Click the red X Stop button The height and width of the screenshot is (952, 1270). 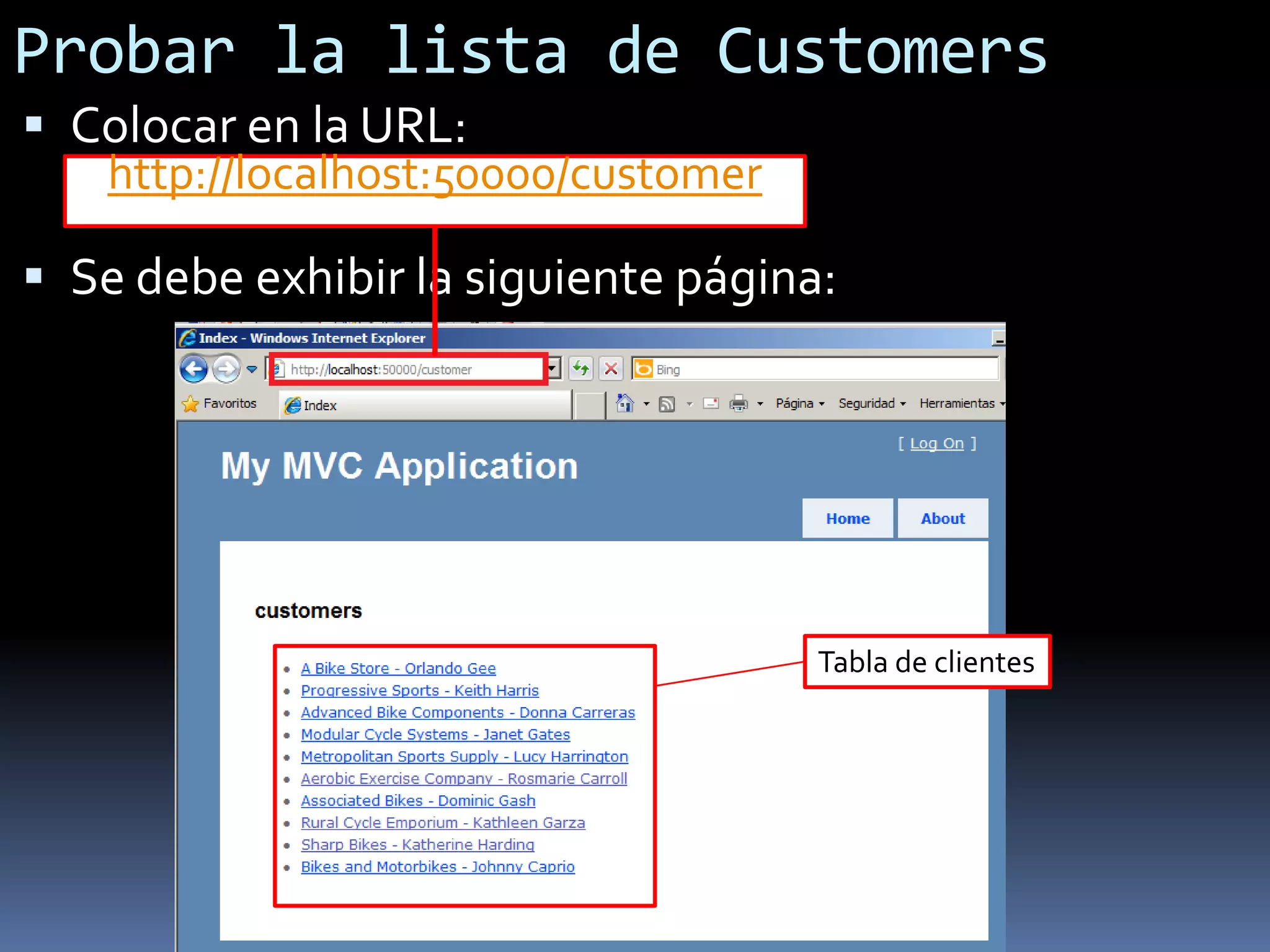[x=611, y=369]
